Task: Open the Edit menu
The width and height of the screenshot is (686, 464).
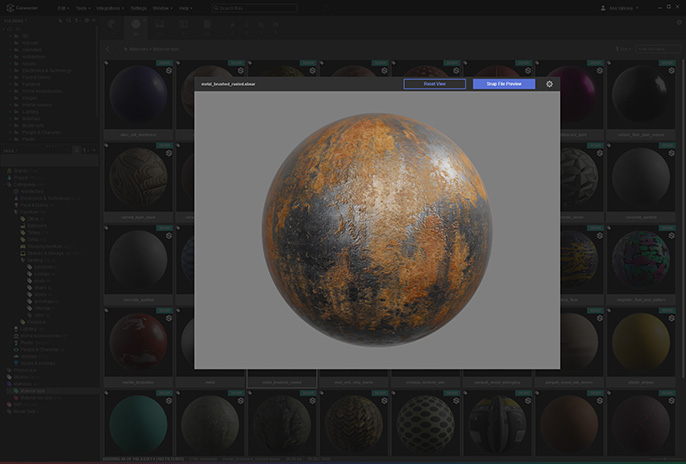Action: [63, 8]
